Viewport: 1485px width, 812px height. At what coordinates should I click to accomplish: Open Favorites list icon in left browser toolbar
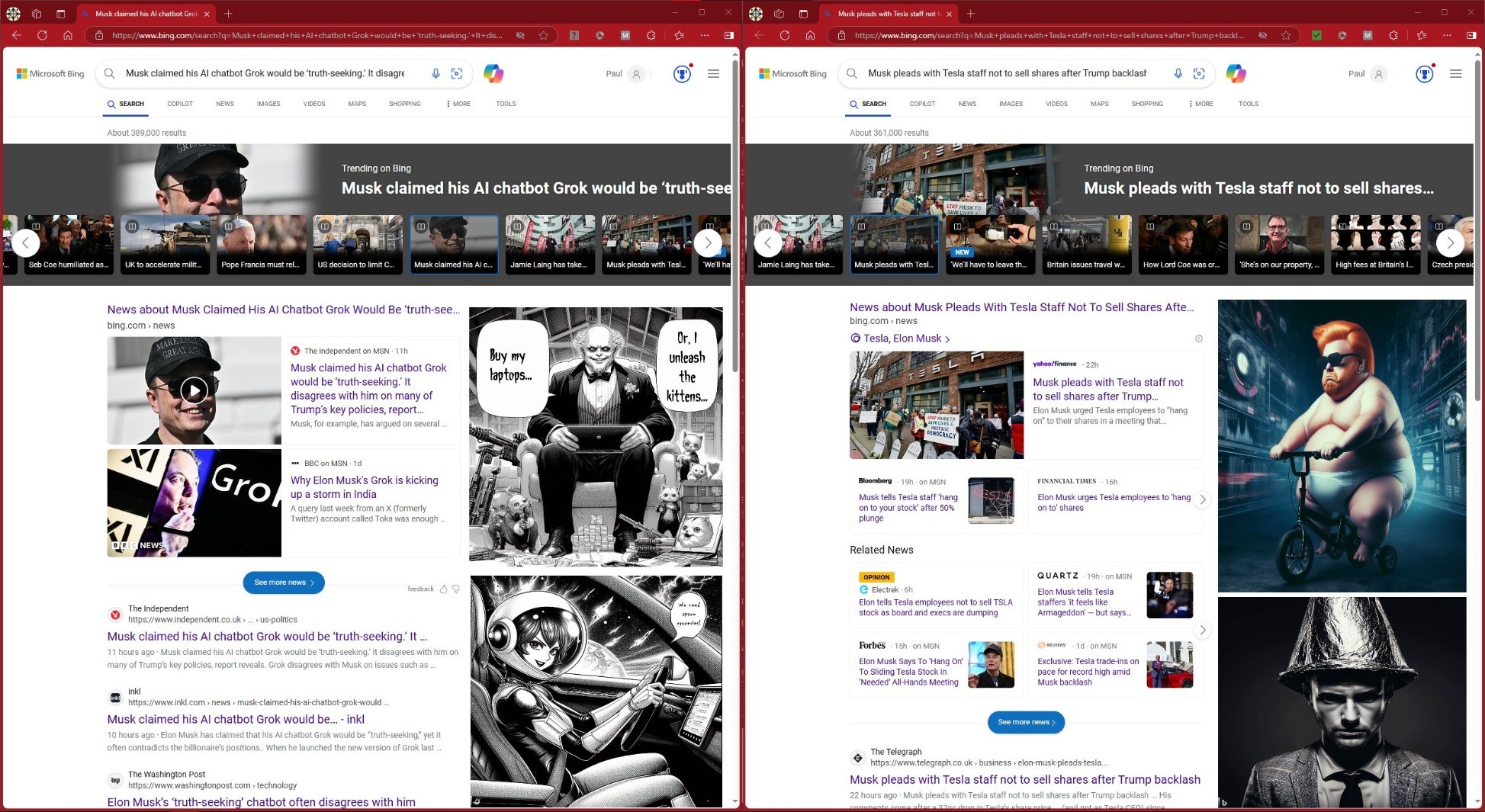[x=679, y=35]
